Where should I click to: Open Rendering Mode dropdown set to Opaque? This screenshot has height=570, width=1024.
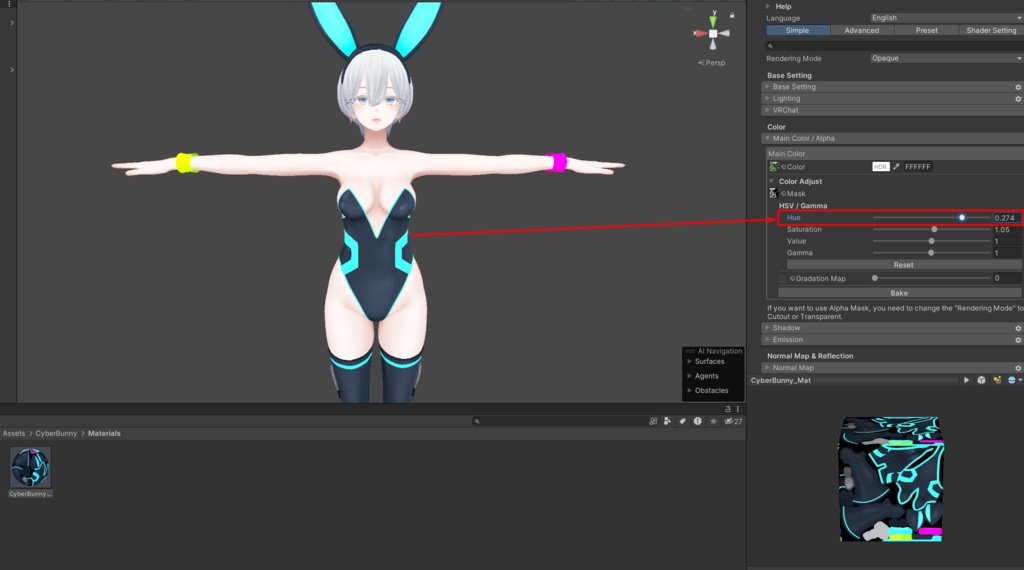(x=946, y=58)
